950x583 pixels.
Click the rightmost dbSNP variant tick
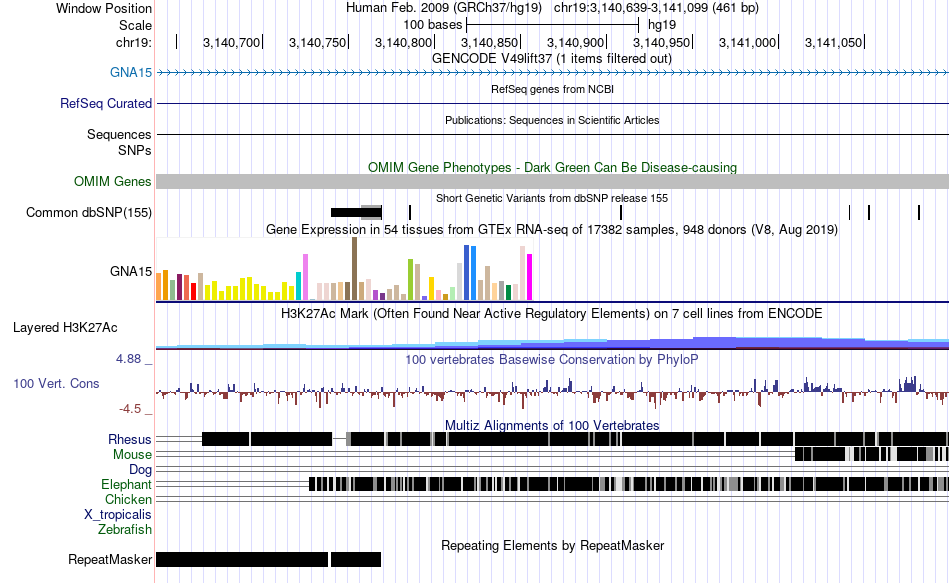[x=919, y=212]
